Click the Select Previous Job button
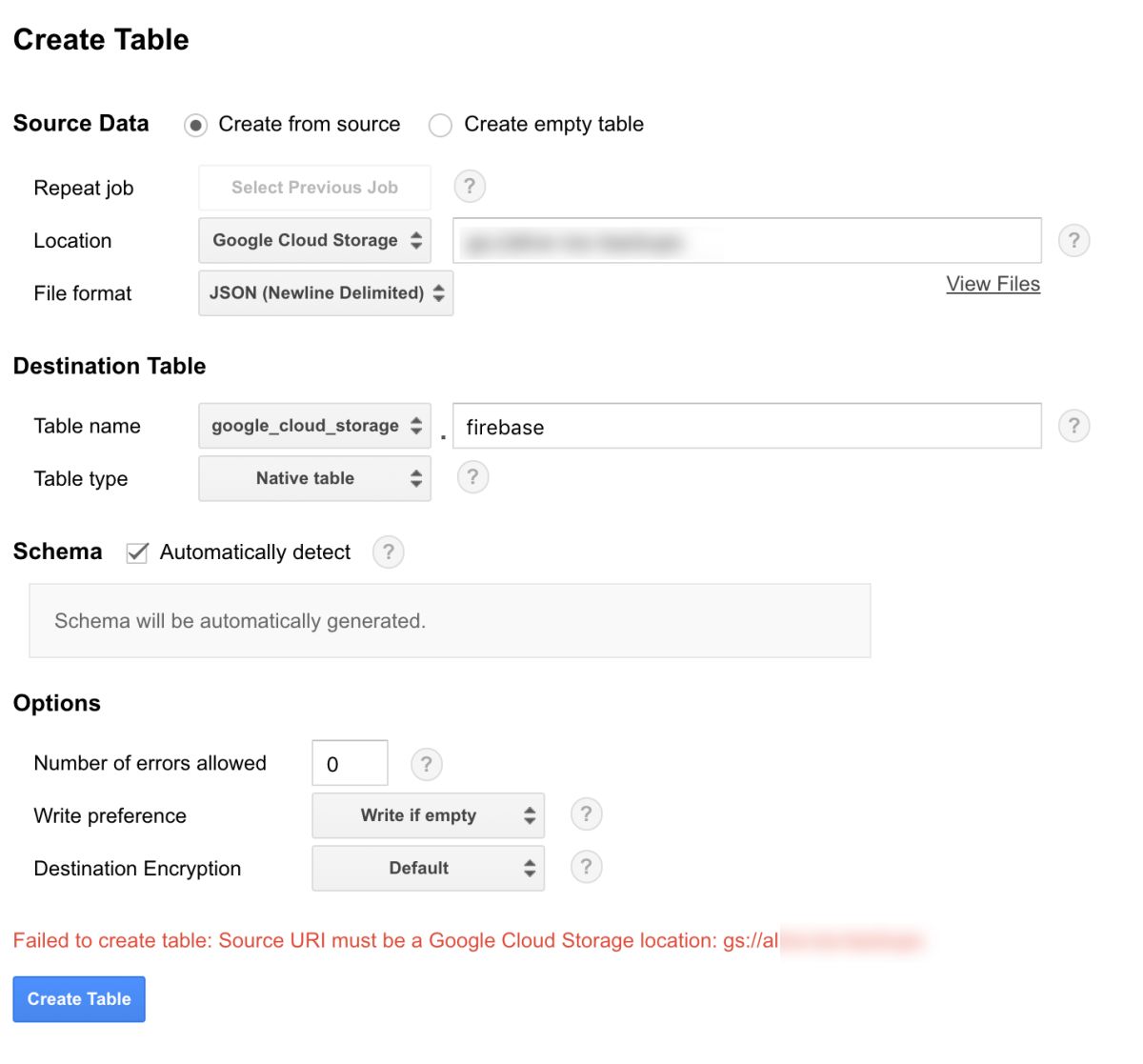The height and width of the screenshot is (1064, 1143). [x=314, y=188]
